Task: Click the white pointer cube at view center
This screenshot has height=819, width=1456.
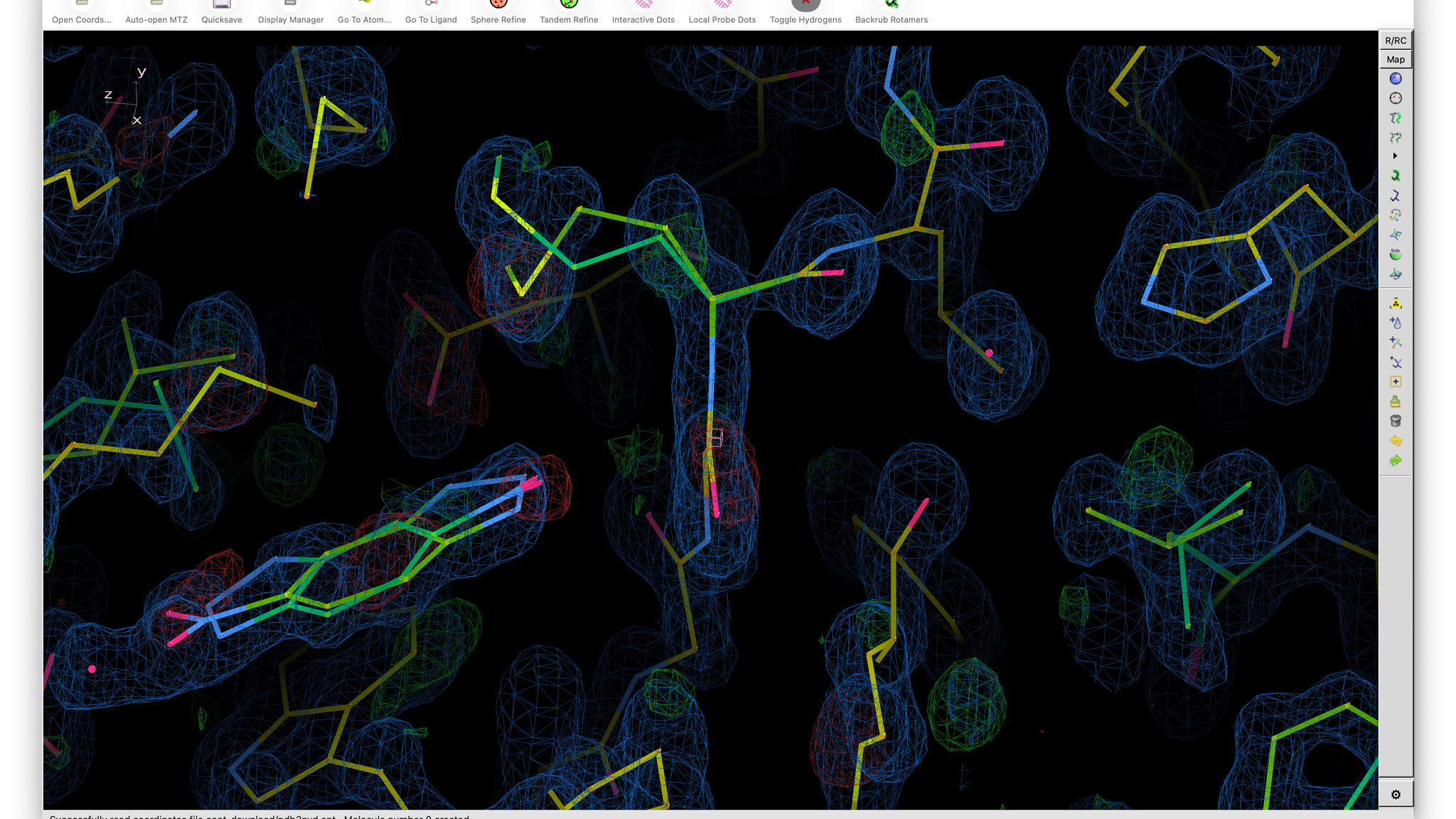Action: click(715, 438)
